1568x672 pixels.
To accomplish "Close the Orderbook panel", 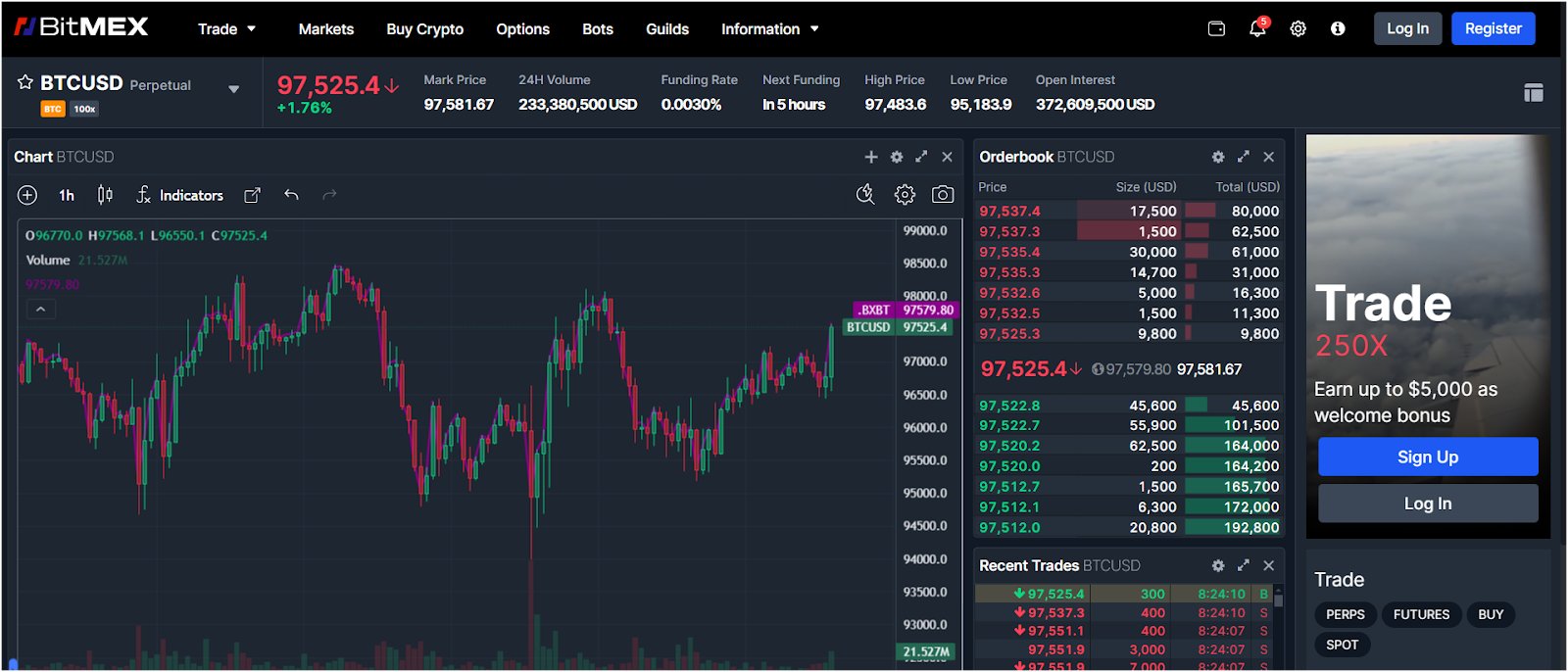I will tap(1269, 157).
